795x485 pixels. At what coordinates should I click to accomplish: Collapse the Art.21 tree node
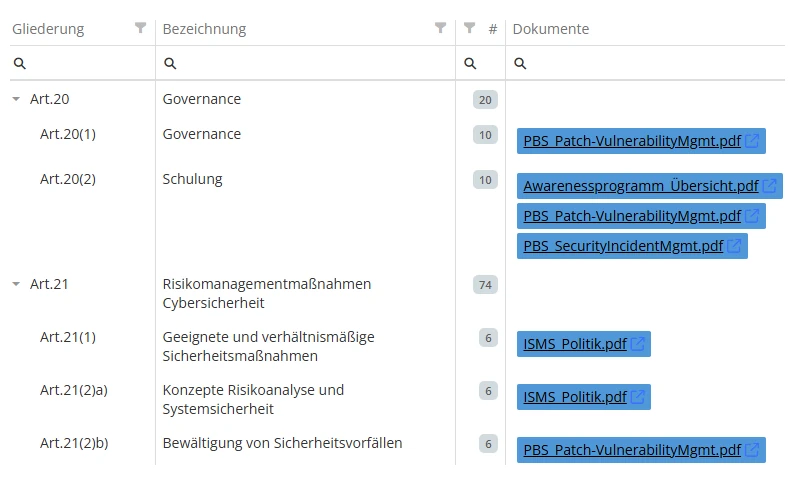(x=16, y=284)
